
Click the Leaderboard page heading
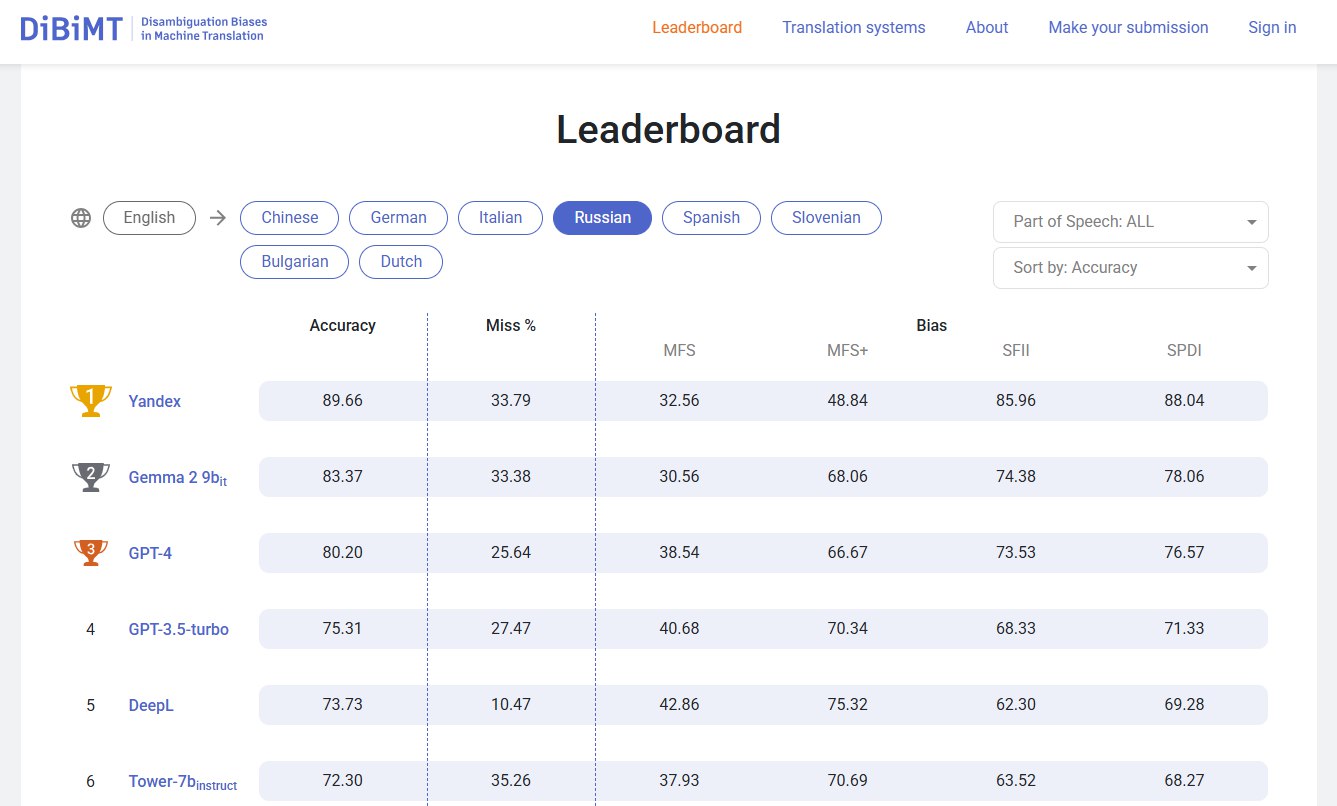coord(668,130)
